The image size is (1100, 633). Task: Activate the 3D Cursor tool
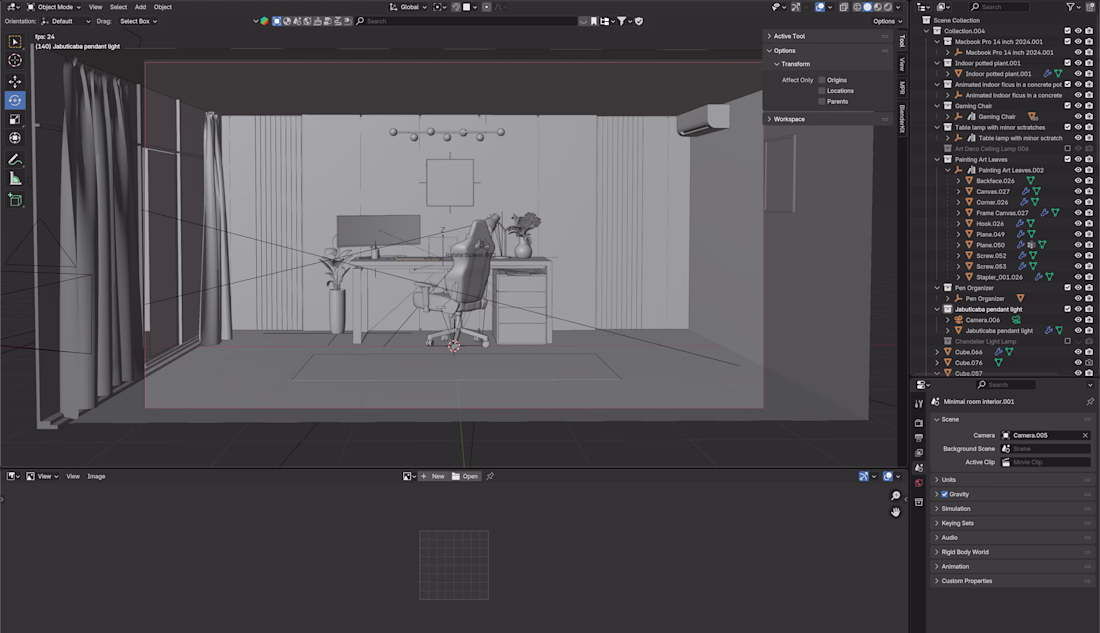[15, 61]
